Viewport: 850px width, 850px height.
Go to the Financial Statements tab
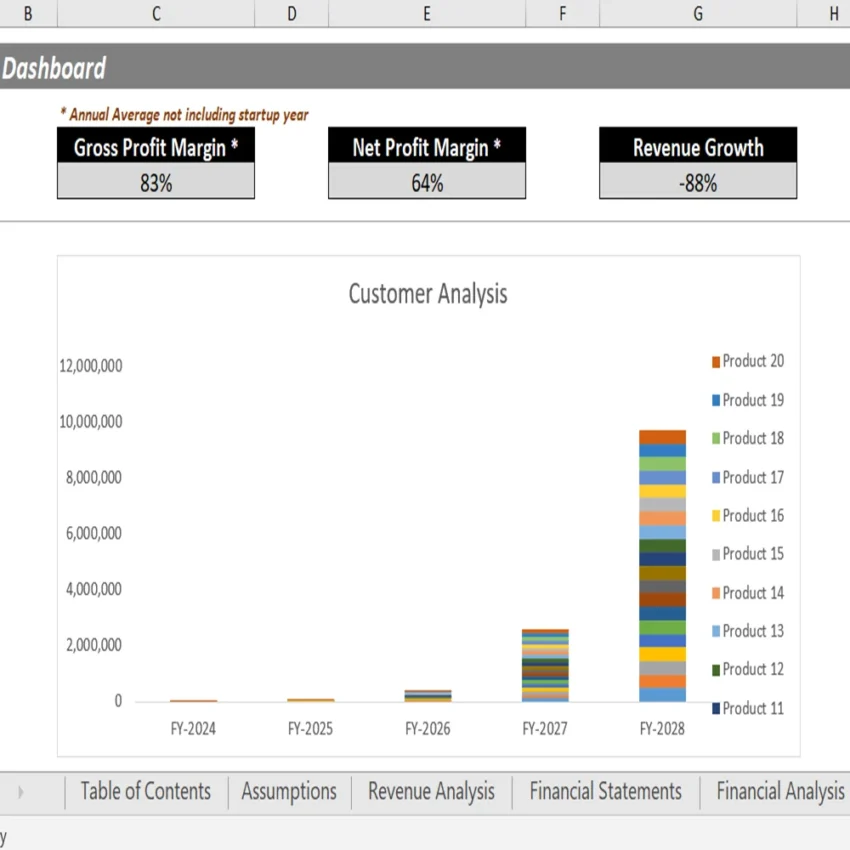click(605, 791)
